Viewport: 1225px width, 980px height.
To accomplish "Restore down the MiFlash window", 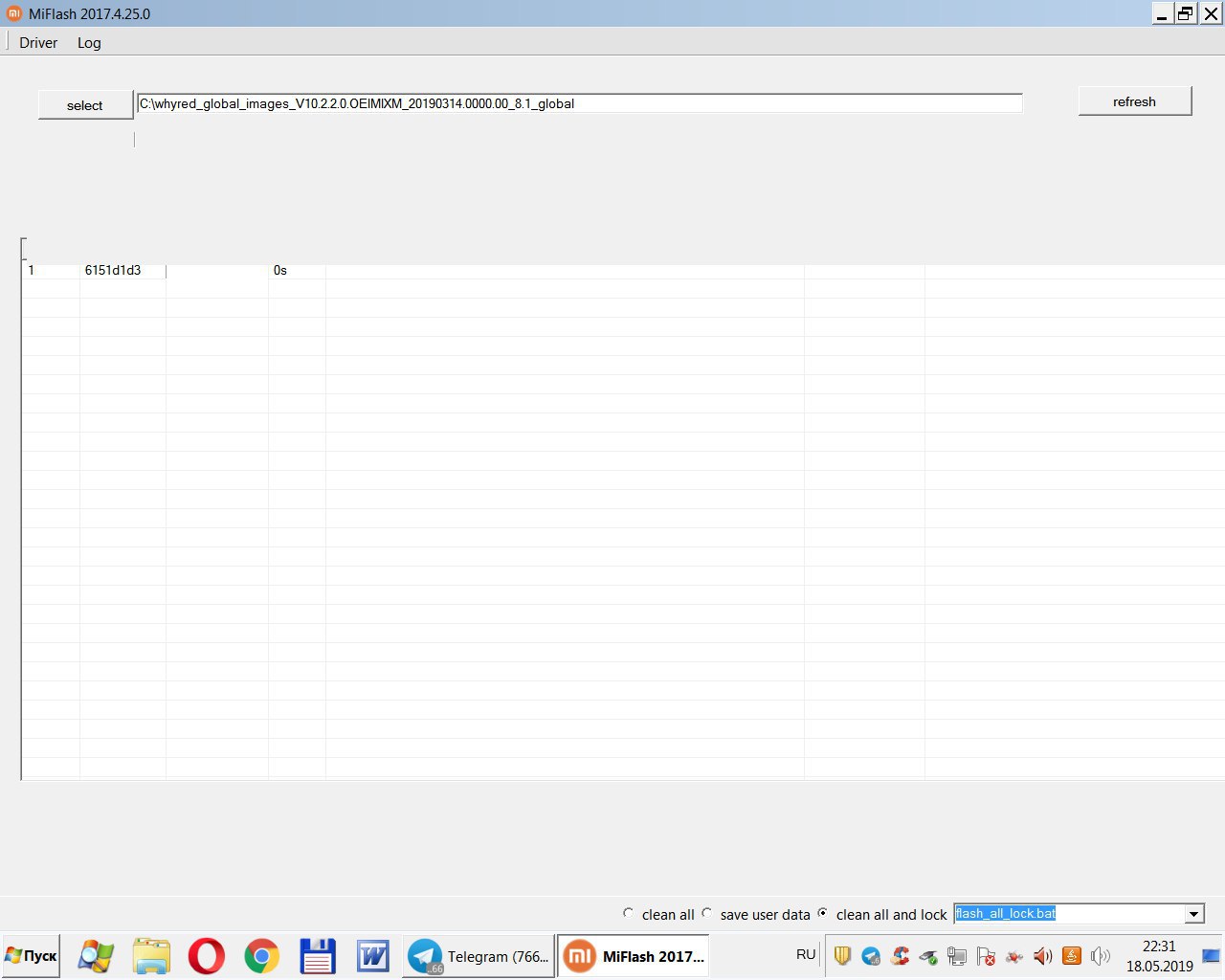I will click(1186, 13).
